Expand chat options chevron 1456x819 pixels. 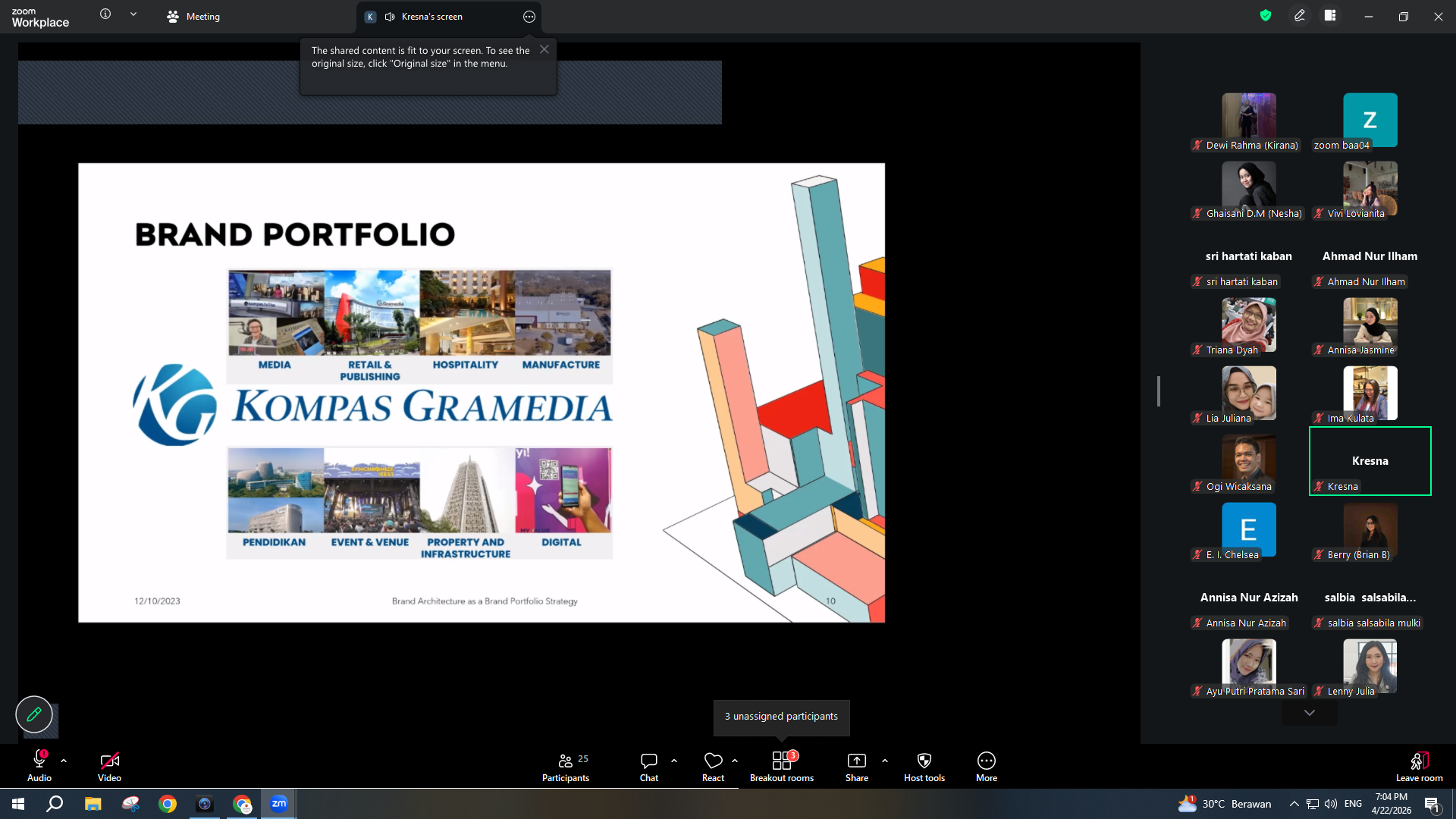(x=674, y=761)
